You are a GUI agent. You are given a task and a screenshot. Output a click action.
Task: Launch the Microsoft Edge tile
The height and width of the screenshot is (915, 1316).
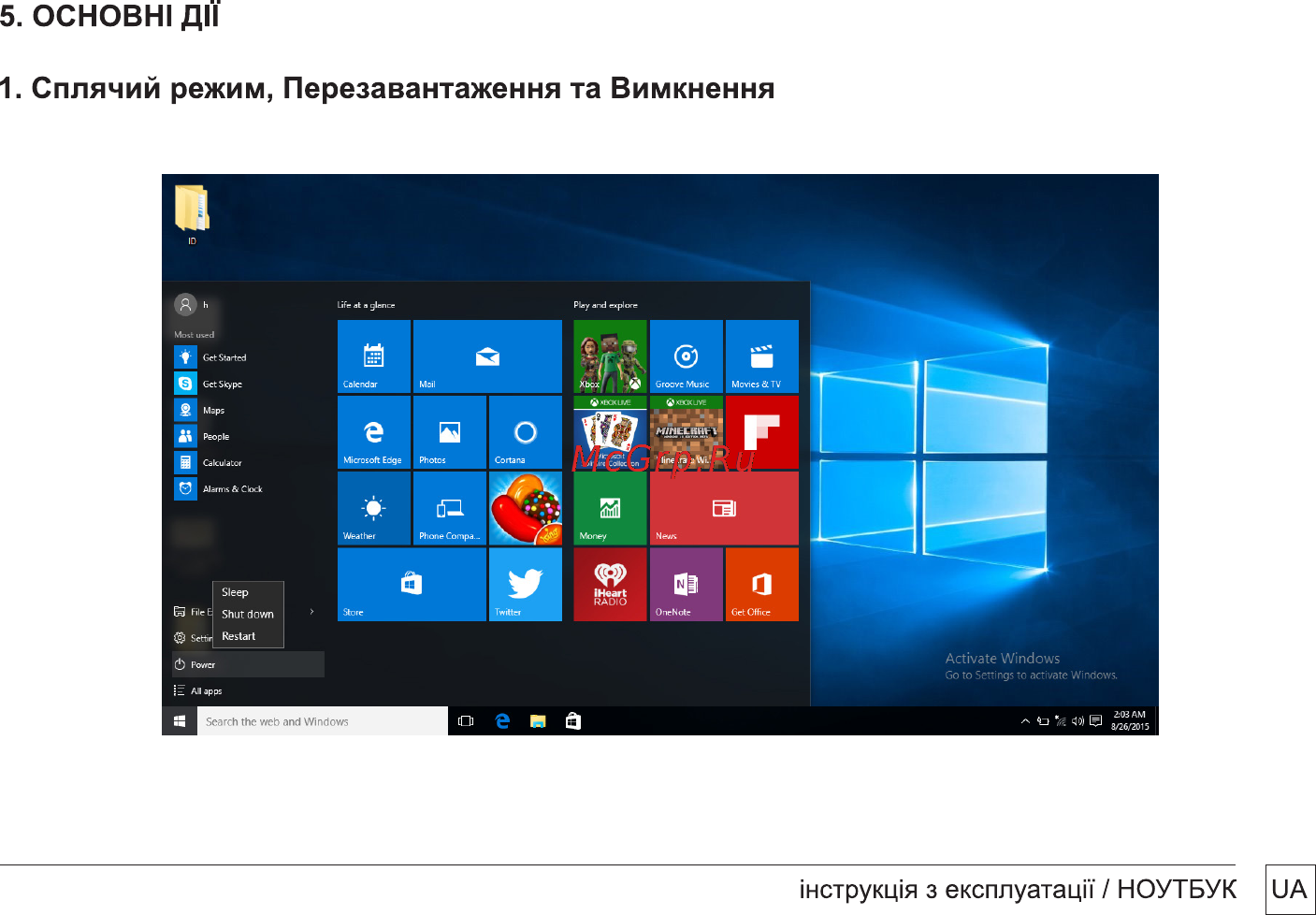pyautogui.click(x=374, y=432)
